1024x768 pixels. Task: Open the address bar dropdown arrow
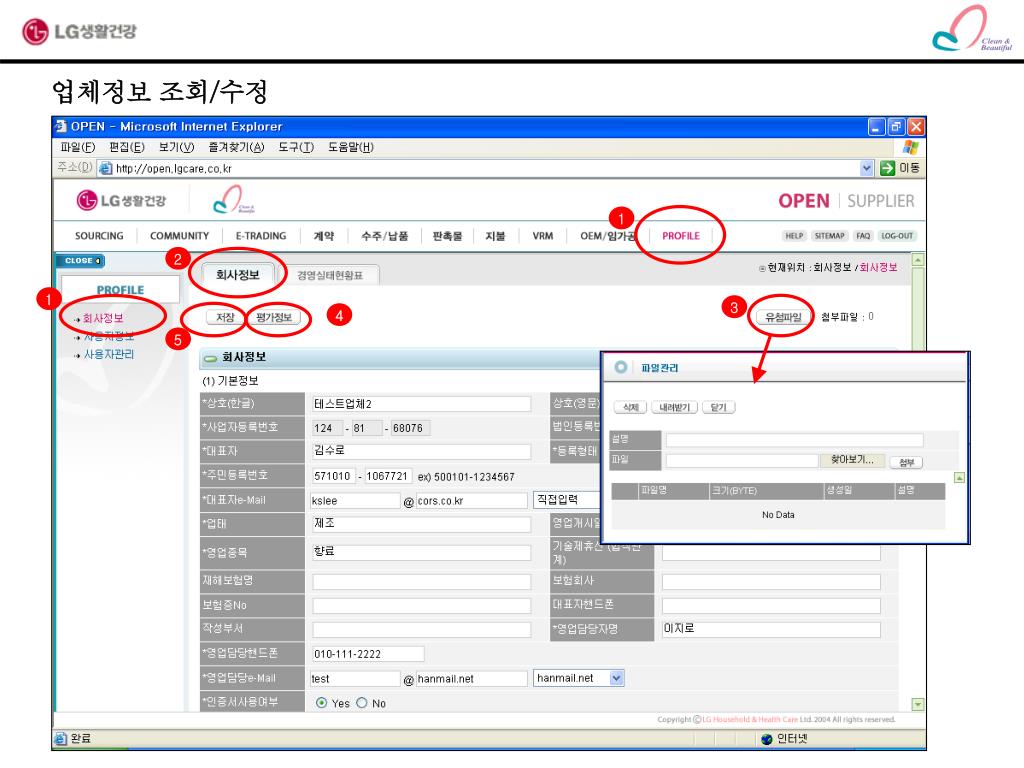(866, 168)
